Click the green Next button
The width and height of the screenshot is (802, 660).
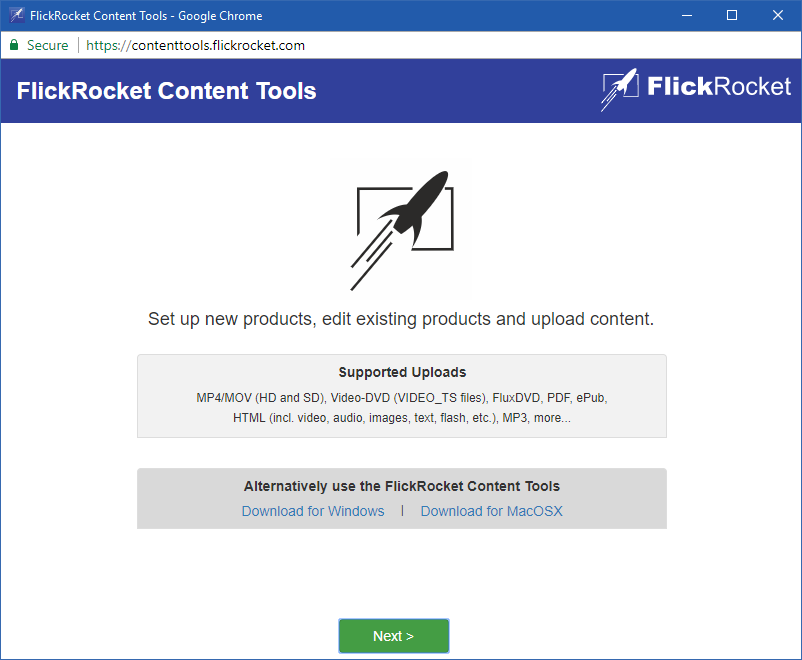pyautogui.click(x=393, y=636)
